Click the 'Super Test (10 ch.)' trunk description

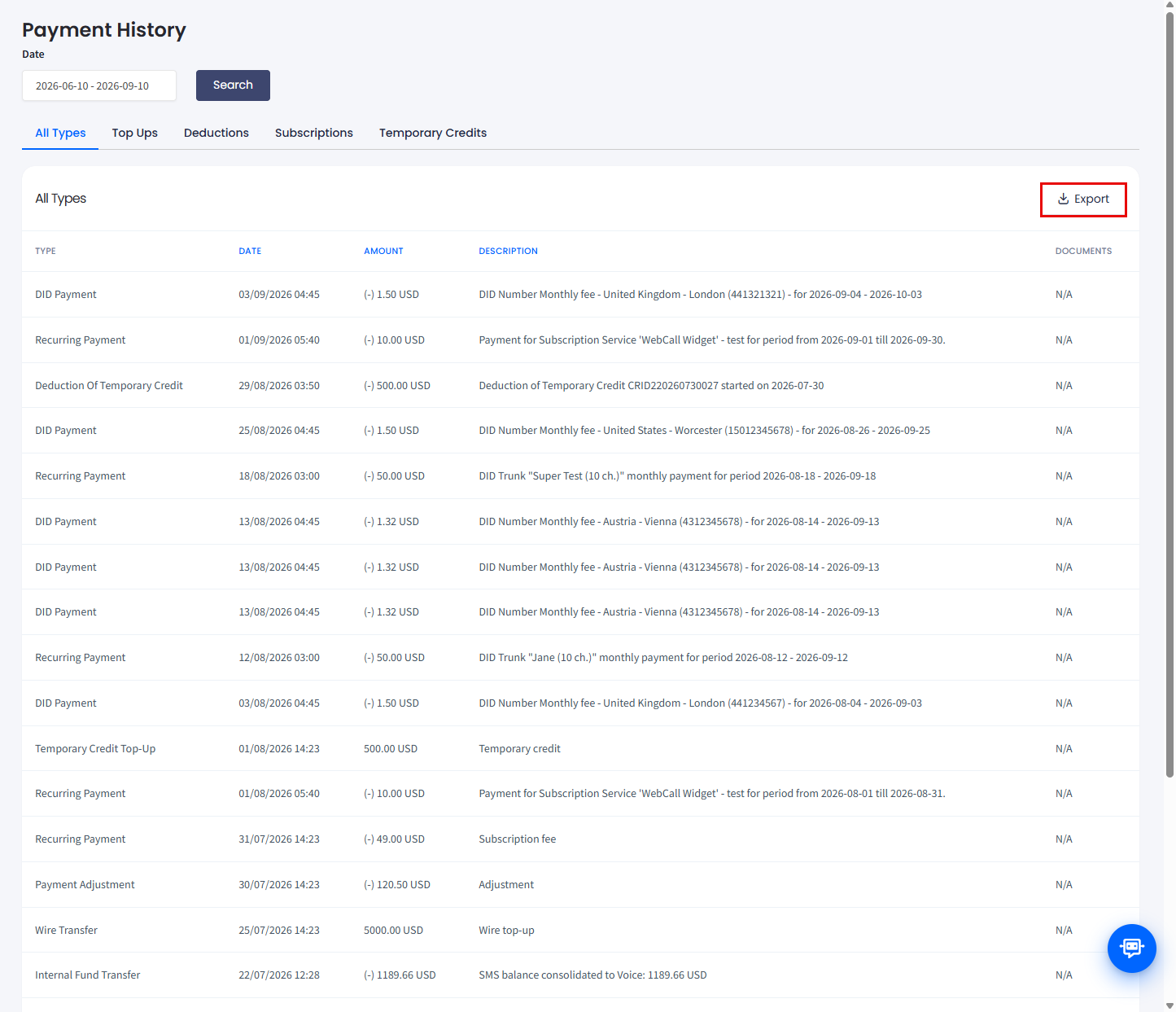coord(677,476)
